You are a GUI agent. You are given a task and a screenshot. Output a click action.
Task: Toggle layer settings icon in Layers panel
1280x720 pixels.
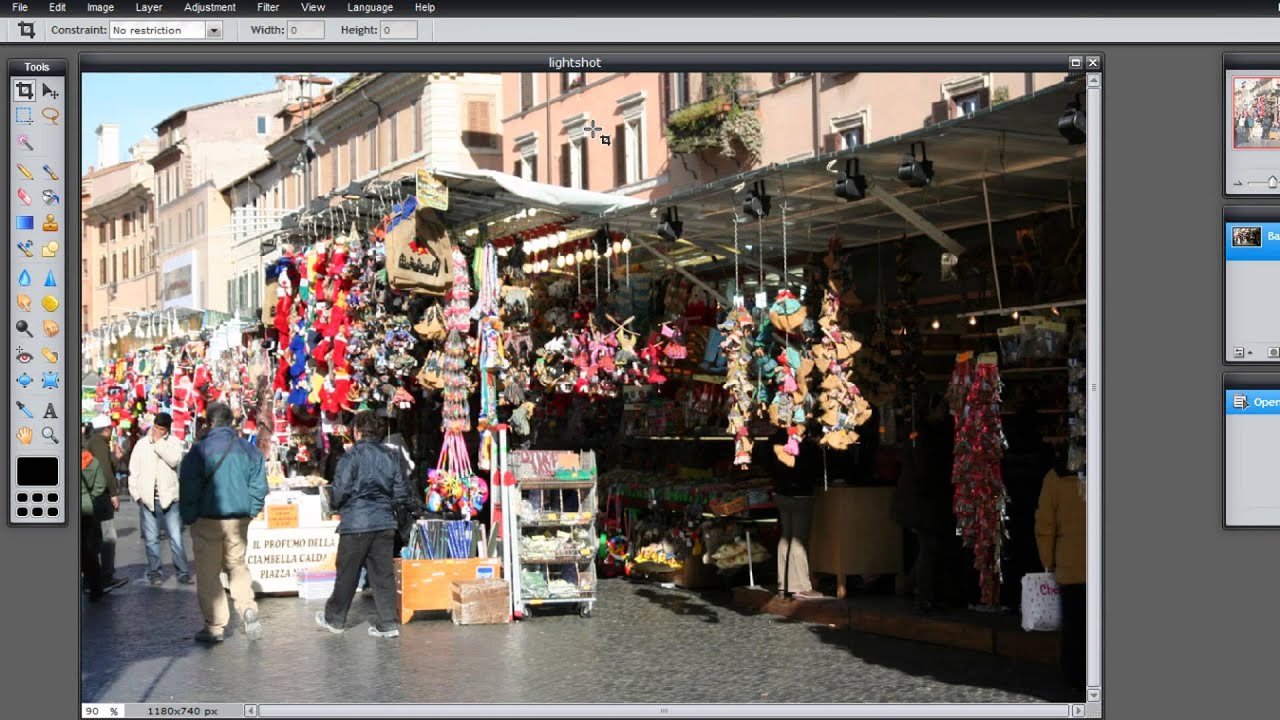click(x=1238, y=352)
